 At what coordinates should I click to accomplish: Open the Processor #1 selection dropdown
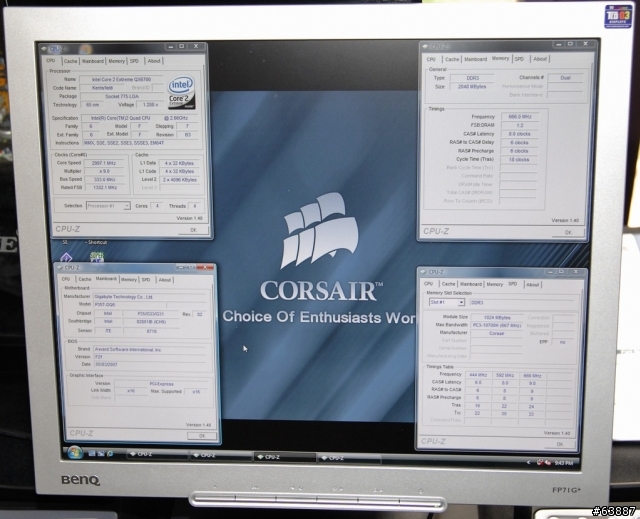click(x=108, y=206)
